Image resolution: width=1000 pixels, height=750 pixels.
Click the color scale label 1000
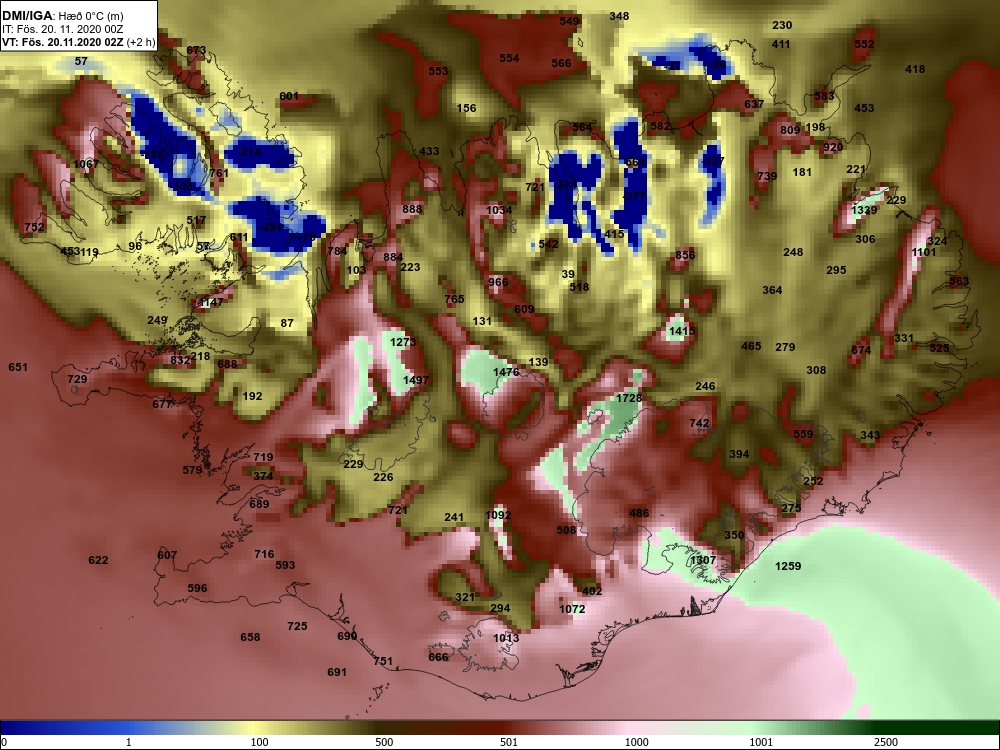(637, 742)
